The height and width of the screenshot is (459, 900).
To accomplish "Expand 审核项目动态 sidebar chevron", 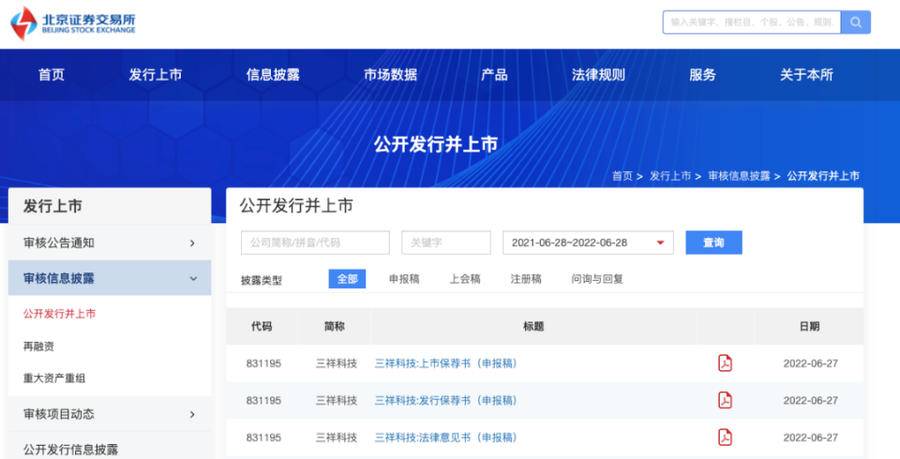I will (x=192, y=414).
